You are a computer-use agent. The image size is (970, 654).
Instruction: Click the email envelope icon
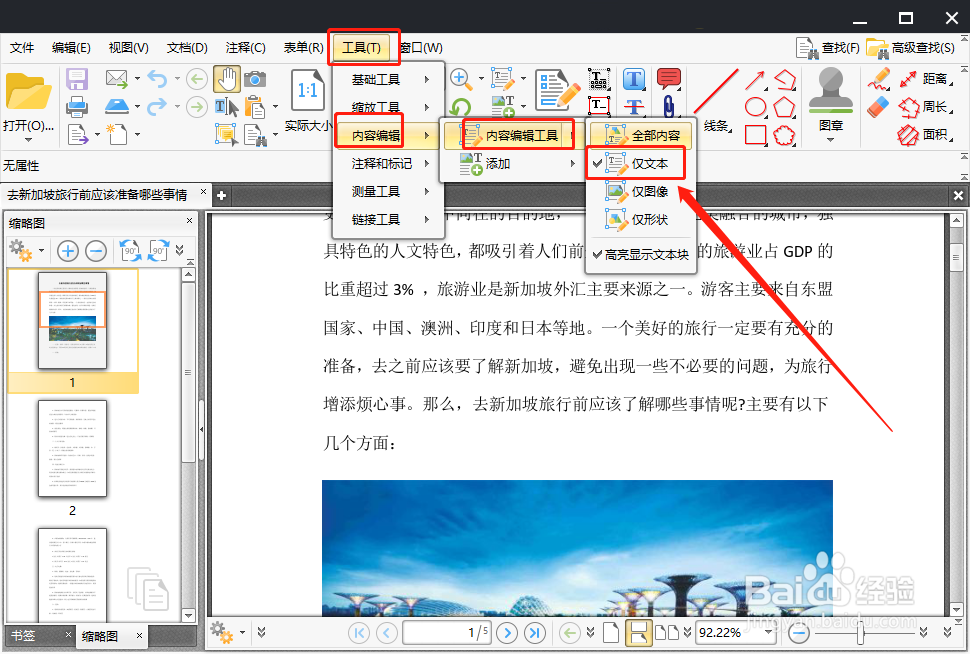[x=116, y=79]
